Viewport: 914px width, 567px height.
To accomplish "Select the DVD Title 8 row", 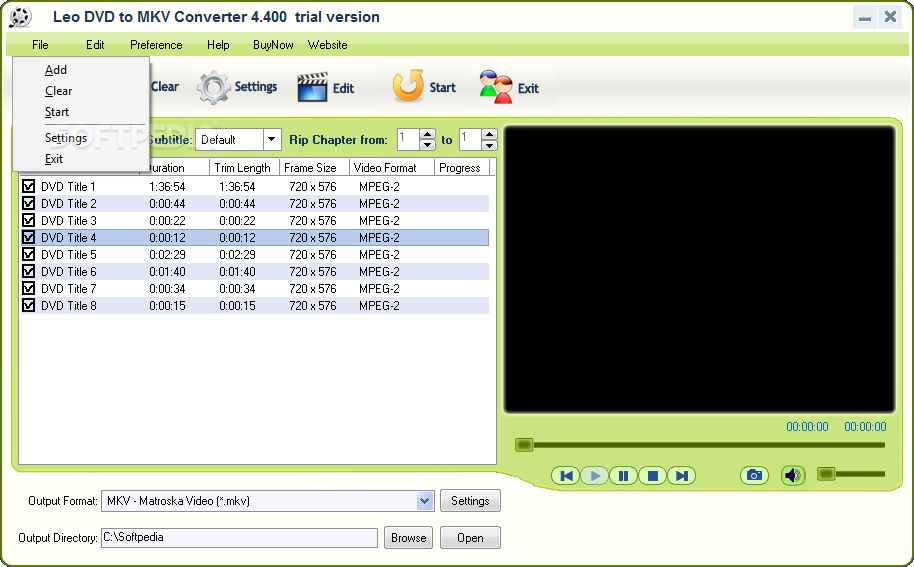I will pyautogui.click(x=255, y=305).
